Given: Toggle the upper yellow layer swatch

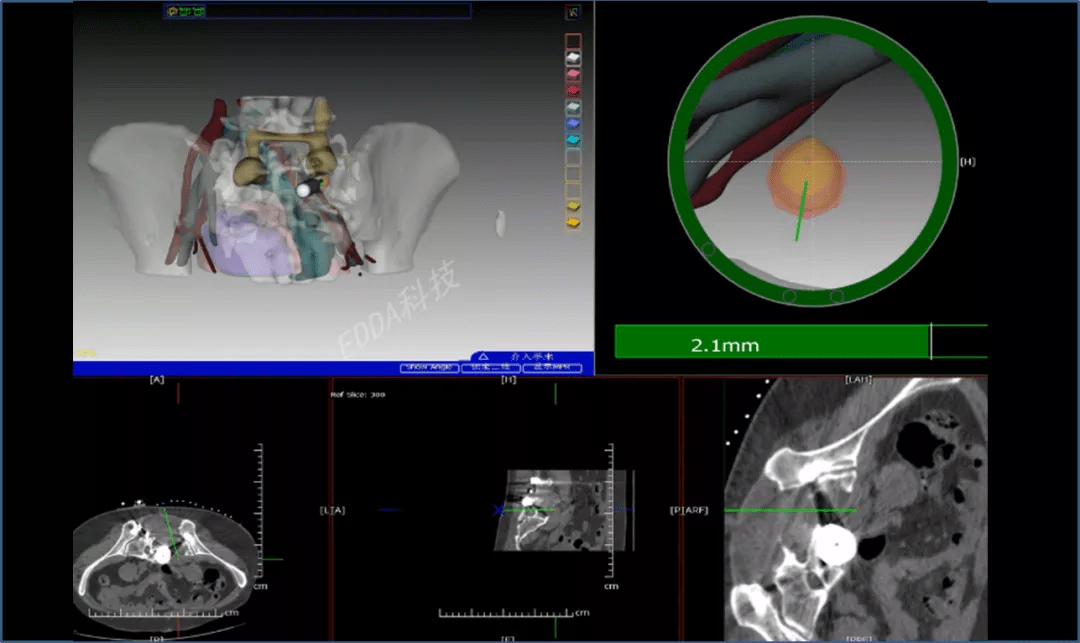Looking at the screenshot, I should [x=573, y=206].
